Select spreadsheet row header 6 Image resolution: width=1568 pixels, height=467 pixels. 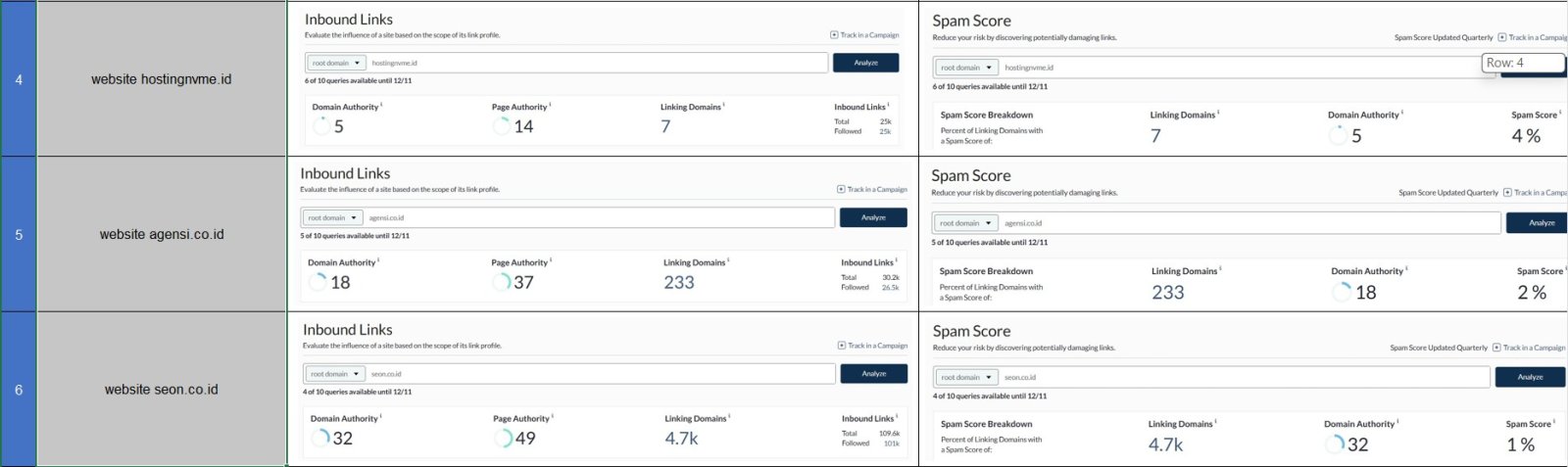pos(19,390)
